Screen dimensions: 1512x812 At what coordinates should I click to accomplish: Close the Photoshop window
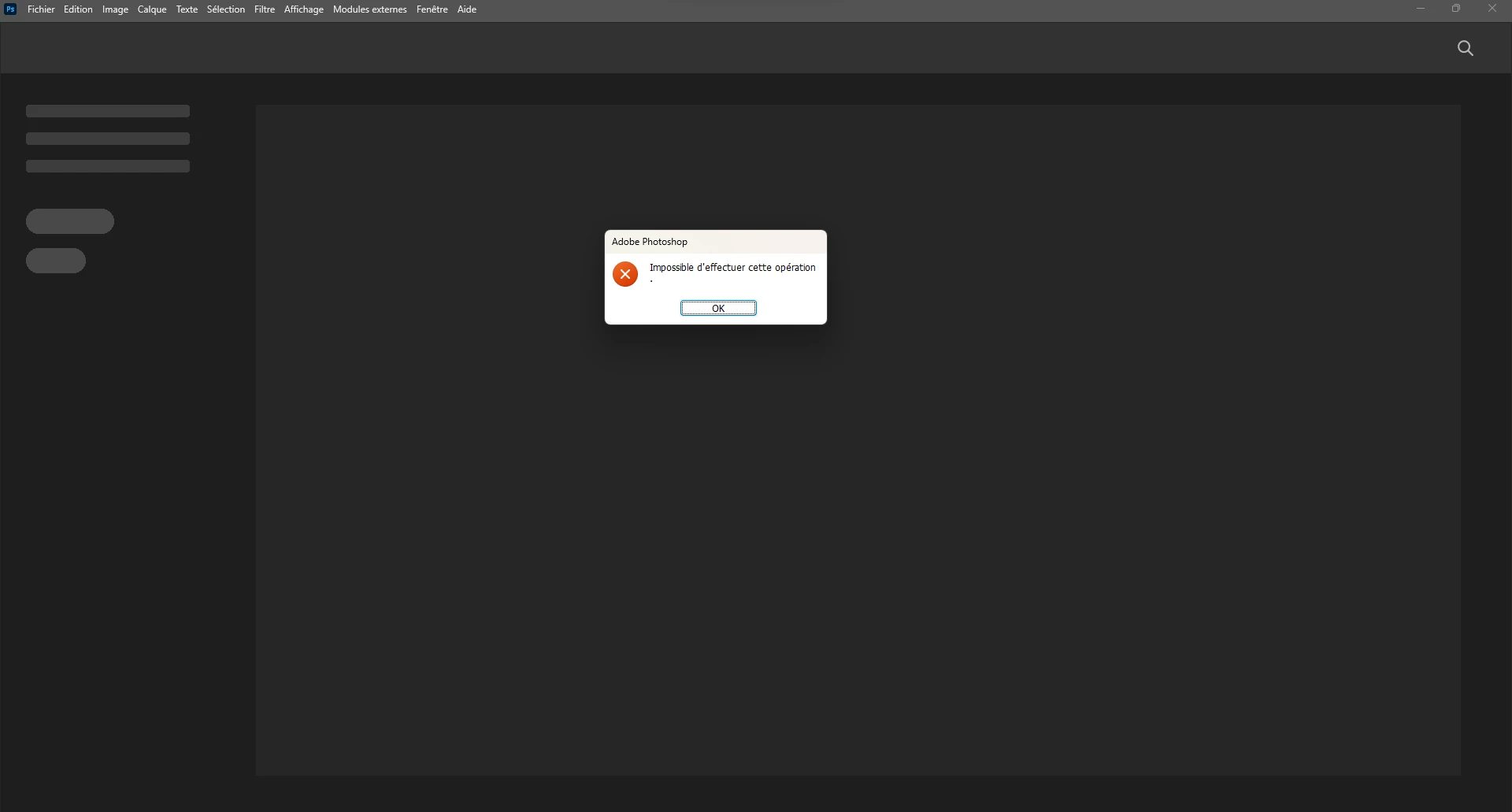click(1492, 9)
